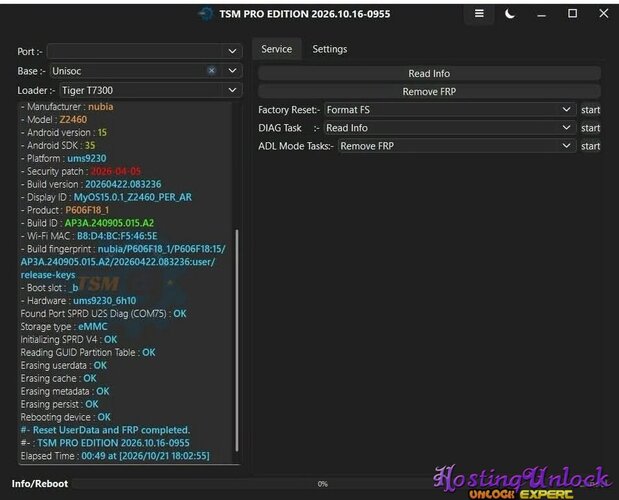Image resolution: width=619 pixels, height=500 pixels.
Task: Click the log panel scrollbar
Action: point(237,340)
